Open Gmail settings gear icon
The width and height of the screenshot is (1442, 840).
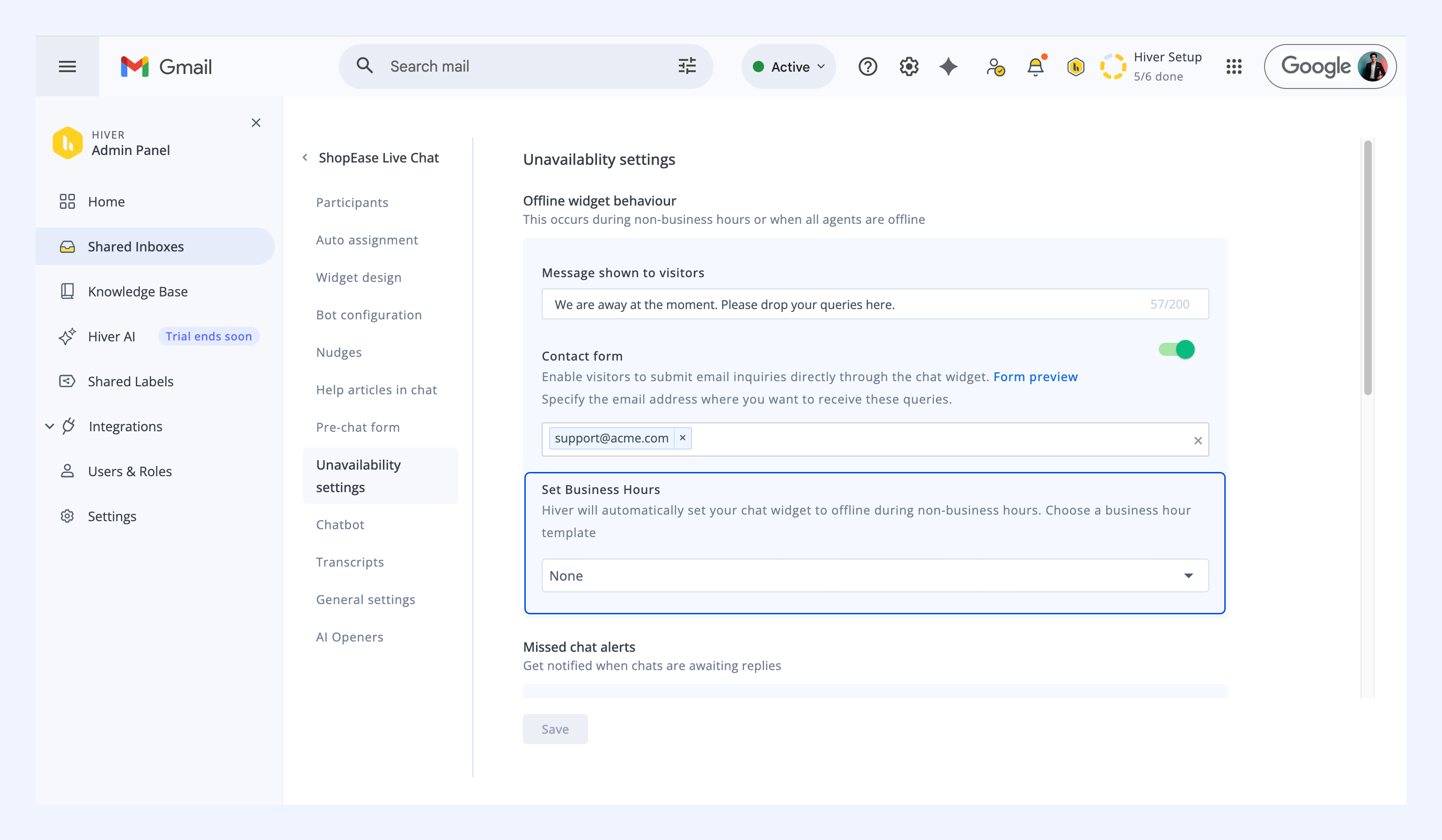point(909,66)
